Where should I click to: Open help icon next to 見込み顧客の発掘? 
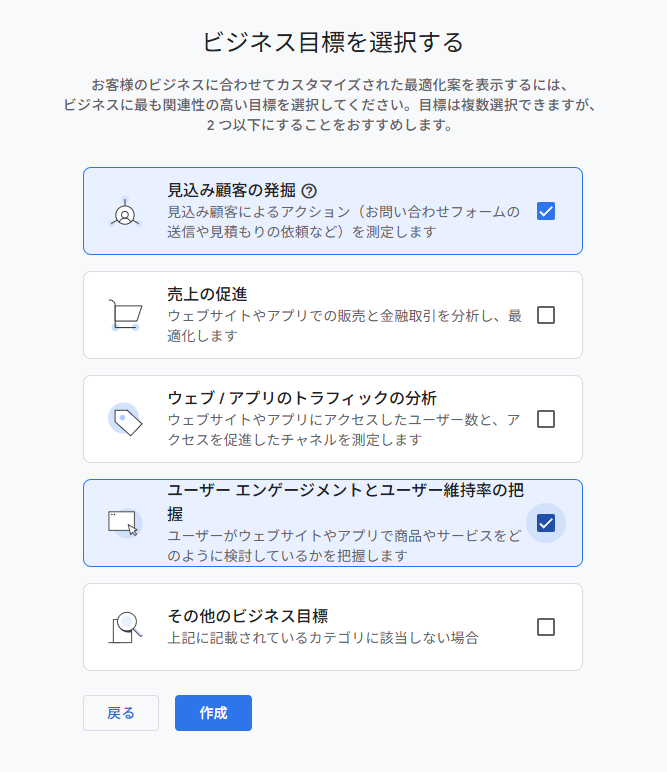pos(309,191)
